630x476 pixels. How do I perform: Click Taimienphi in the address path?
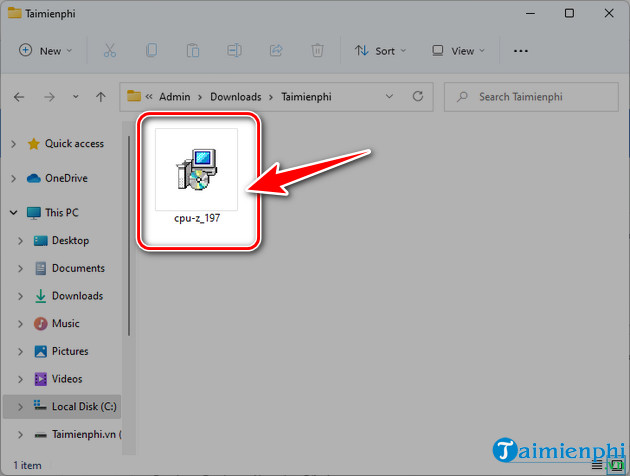pos(306,97)
